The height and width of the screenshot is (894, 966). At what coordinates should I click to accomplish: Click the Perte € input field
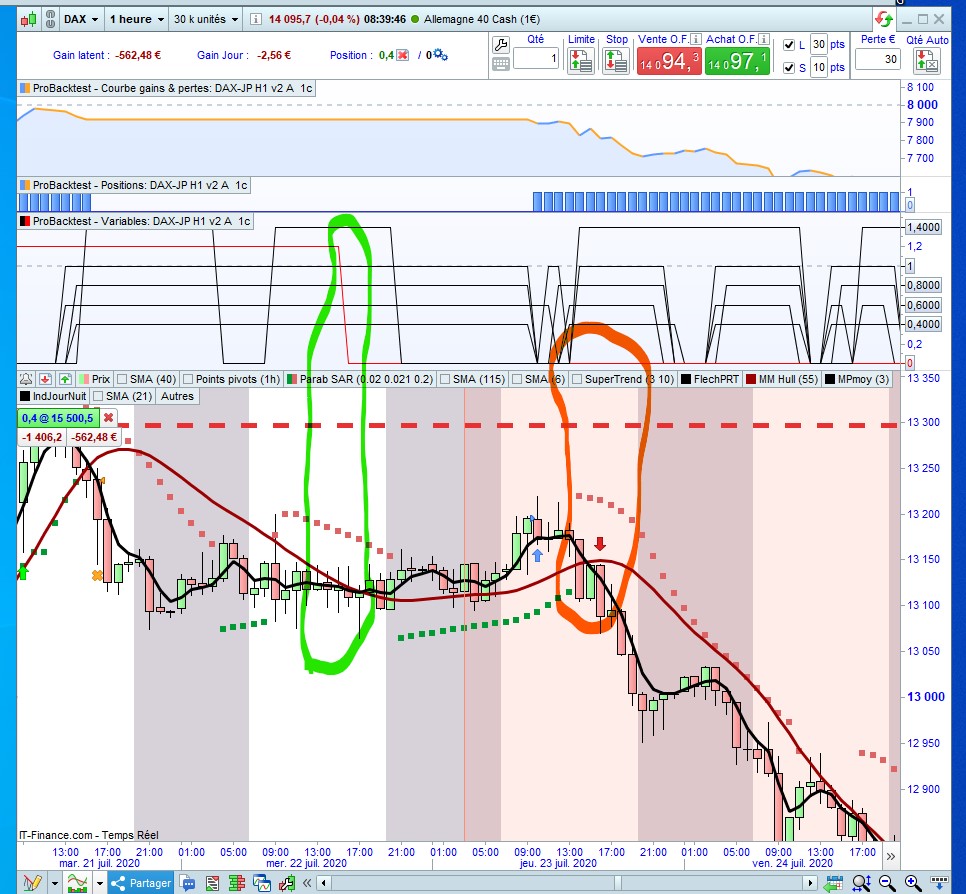click(878, 59)
